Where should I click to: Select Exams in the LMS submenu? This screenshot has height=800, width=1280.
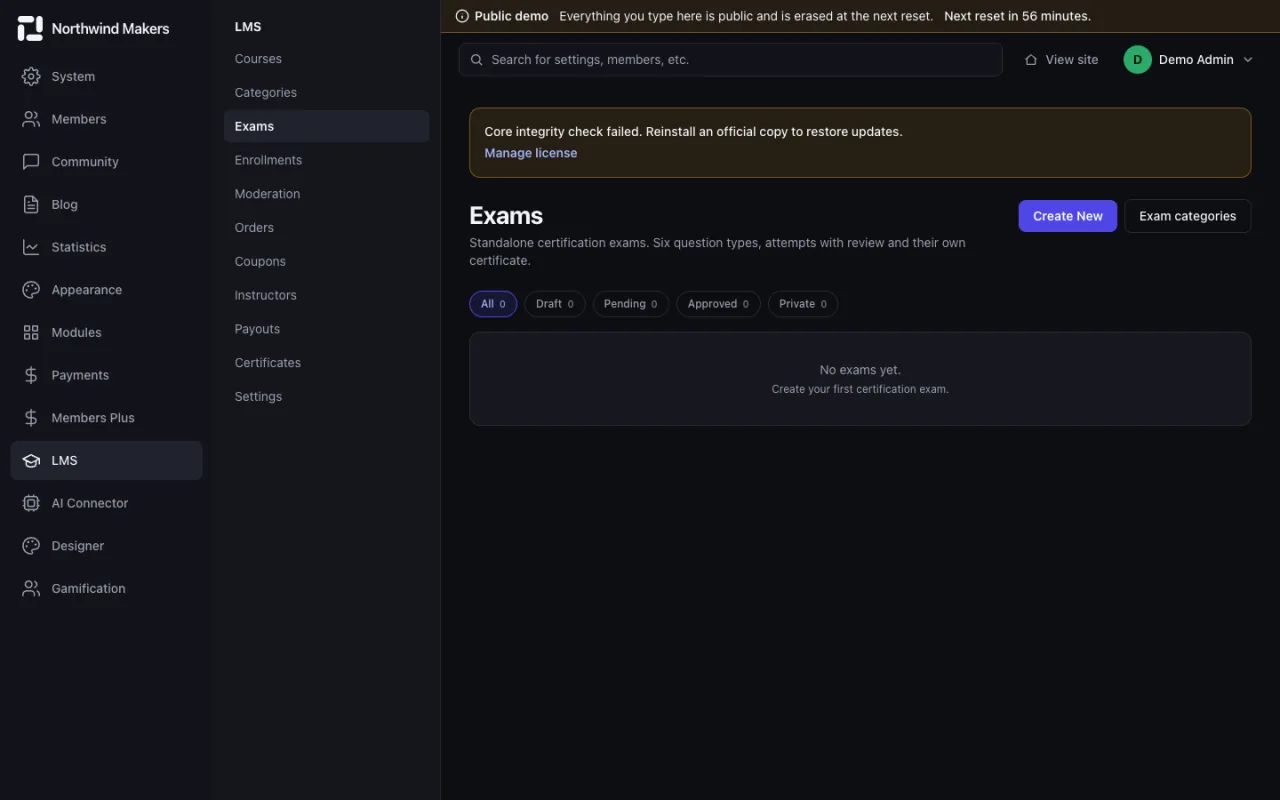327,126
